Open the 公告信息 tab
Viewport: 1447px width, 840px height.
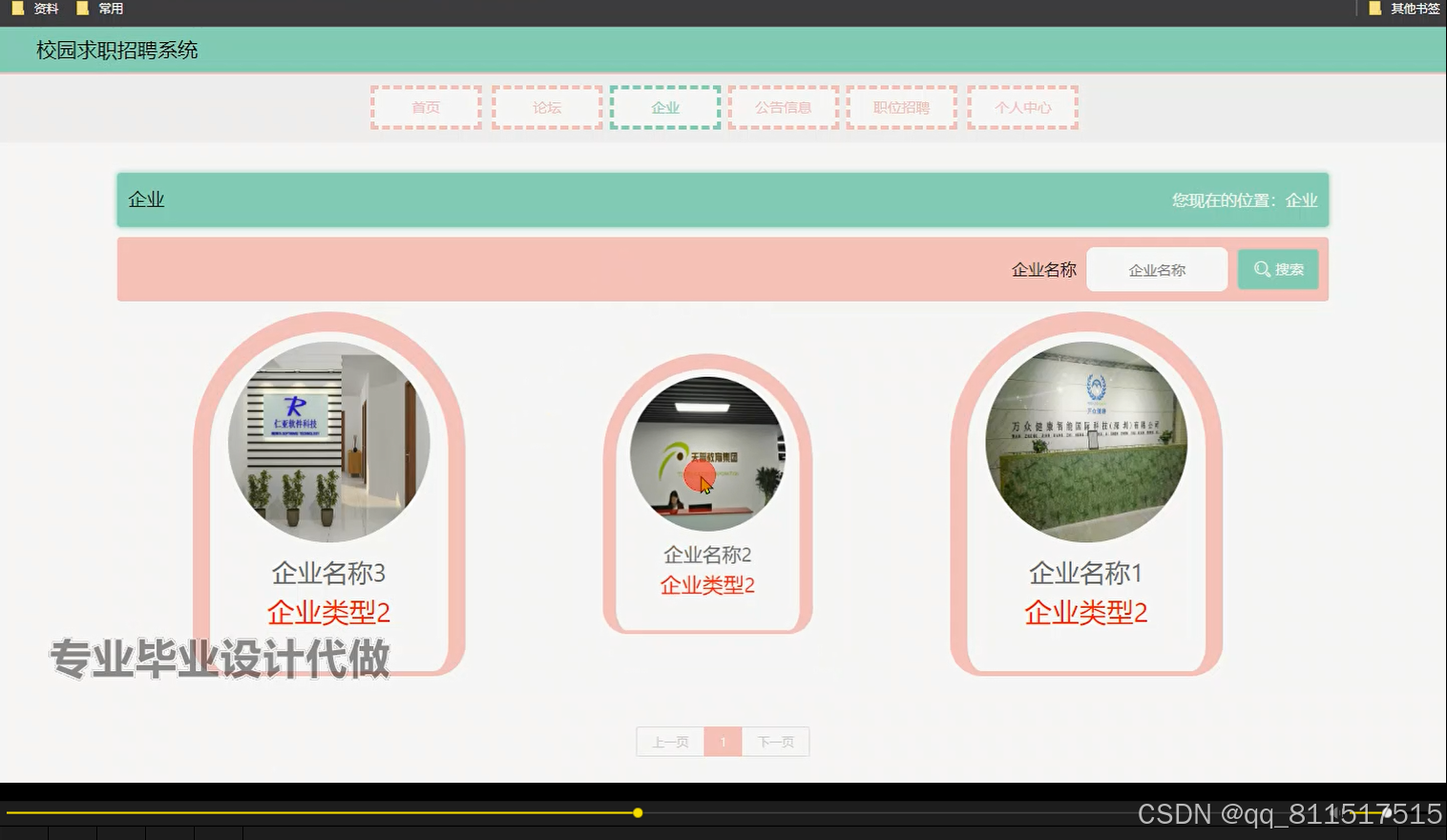pos(783,107)
